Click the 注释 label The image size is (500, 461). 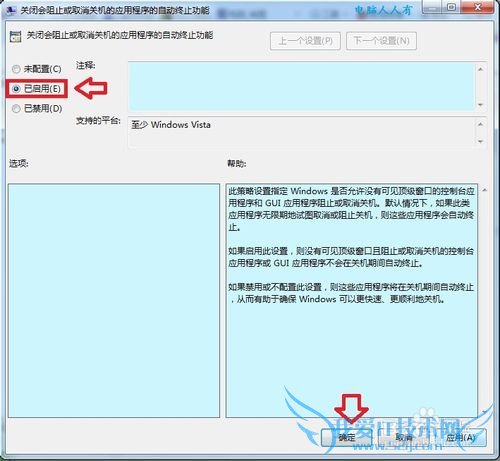(86, 65)
